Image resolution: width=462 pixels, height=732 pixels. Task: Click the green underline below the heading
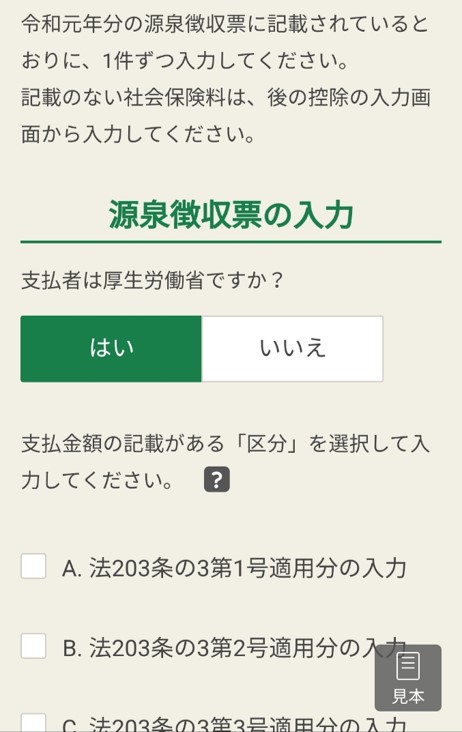pos(231,242)
